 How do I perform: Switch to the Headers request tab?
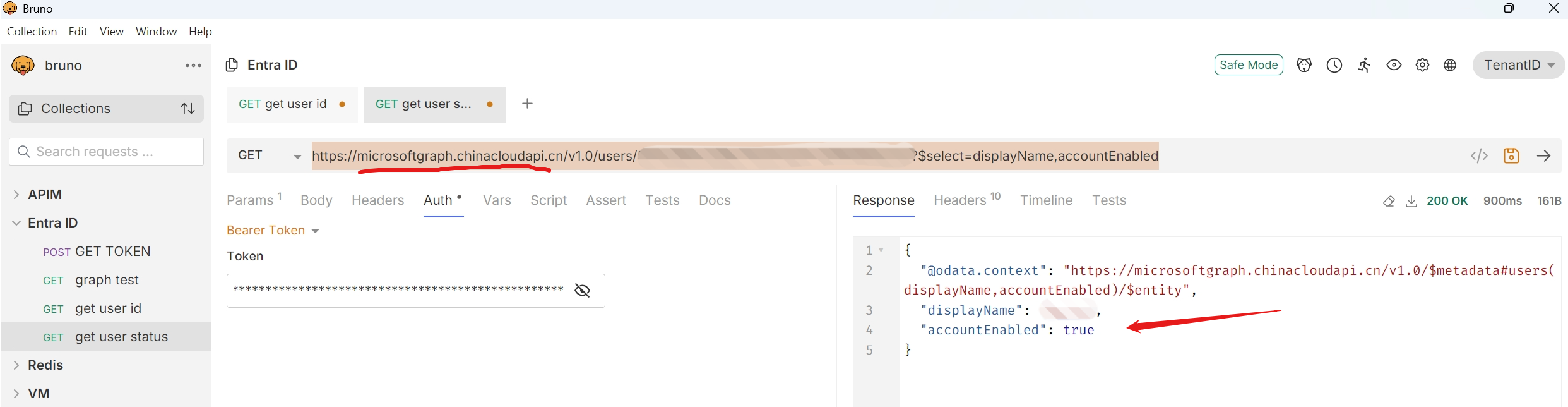377,200
